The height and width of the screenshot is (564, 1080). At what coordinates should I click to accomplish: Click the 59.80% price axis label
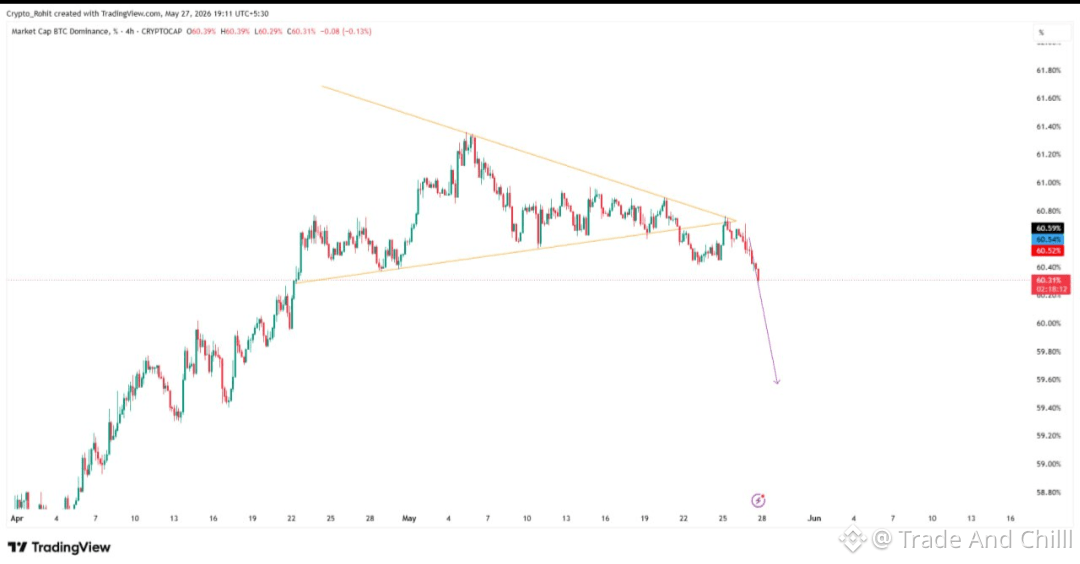tap(1048, 351)
